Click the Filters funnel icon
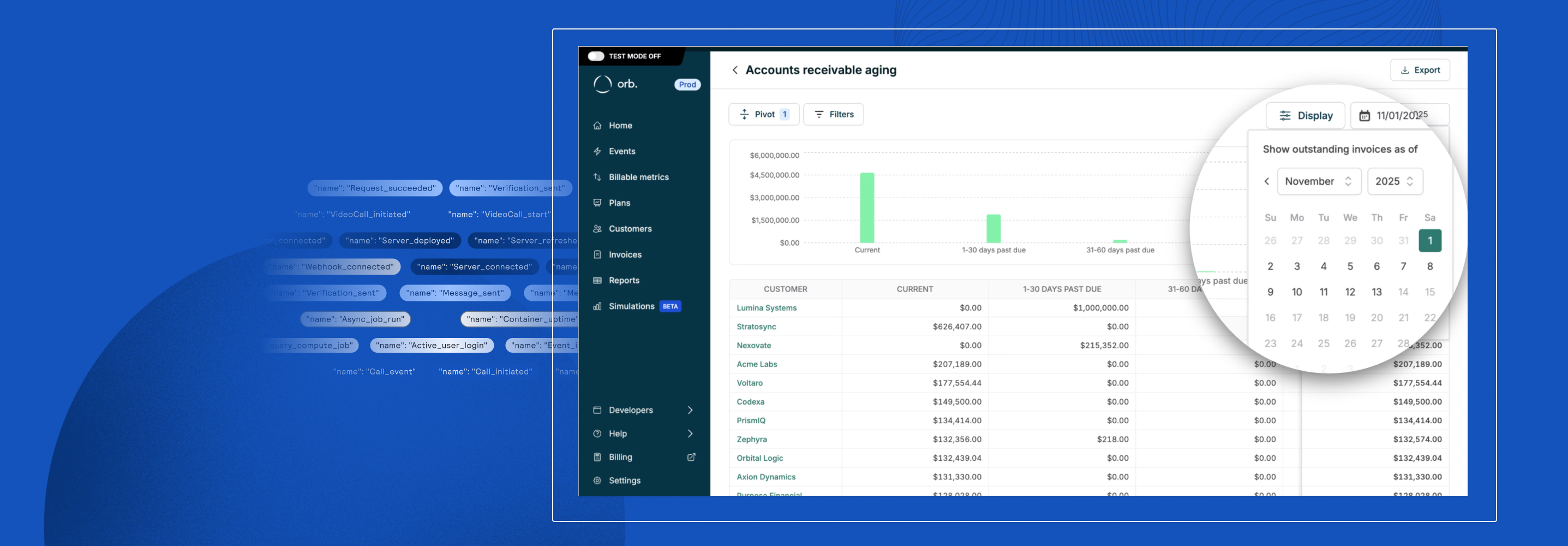Viewport: 1568px width, 546px height. click(819, 115)
